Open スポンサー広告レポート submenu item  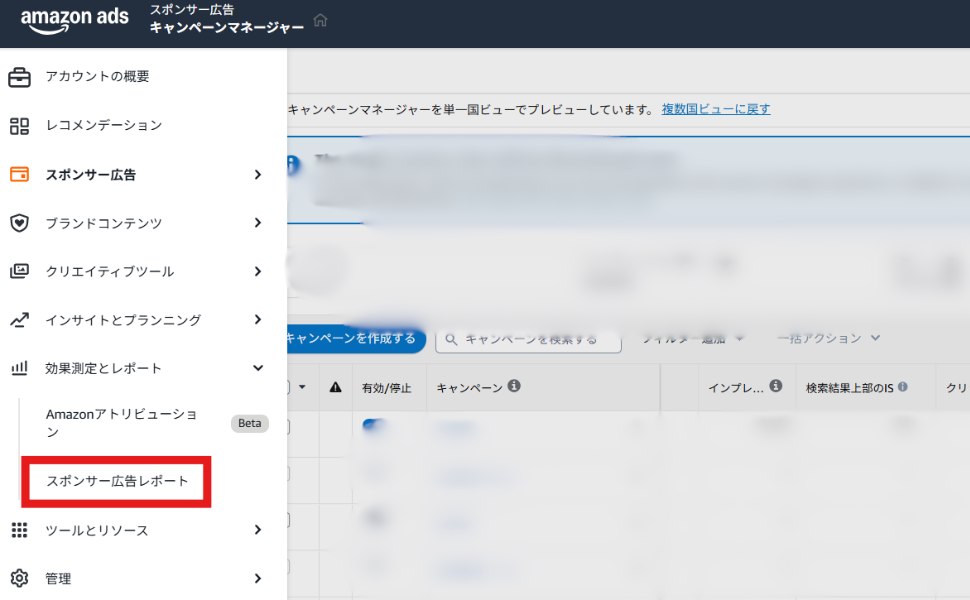[x=117, y=481]
